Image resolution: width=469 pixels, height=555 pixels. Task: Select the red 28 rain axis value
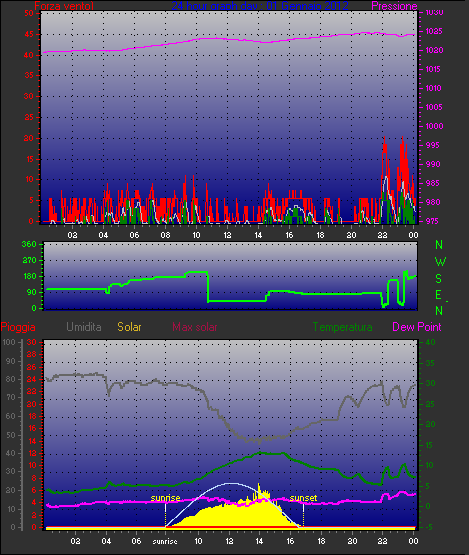32,355
